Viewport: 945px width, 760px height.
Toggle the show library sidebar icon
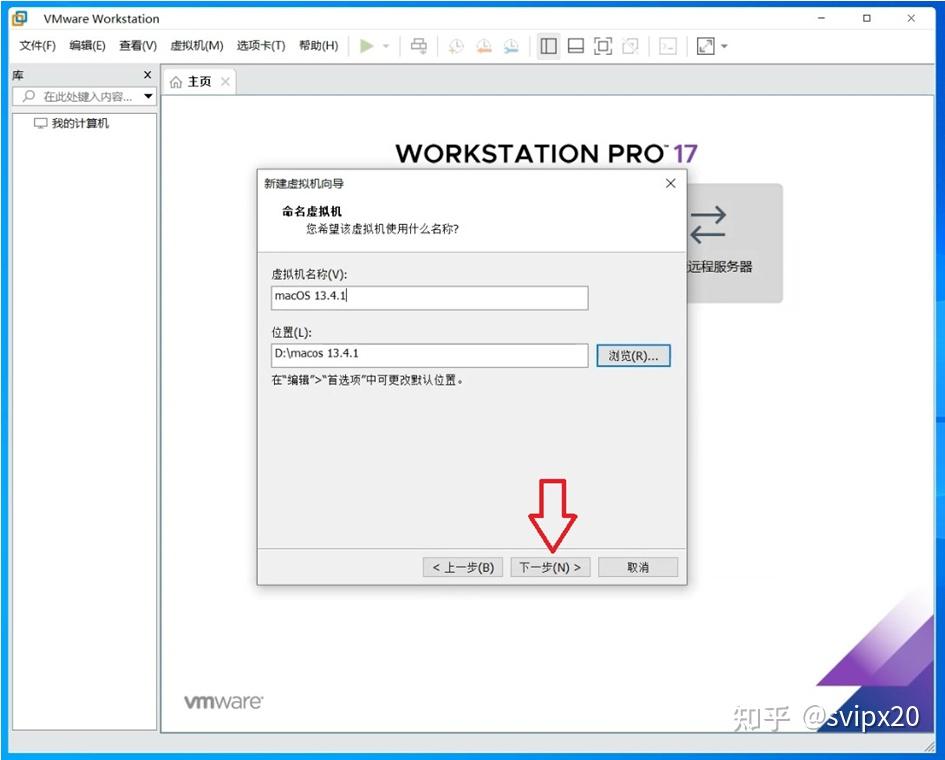click(548, 46)
